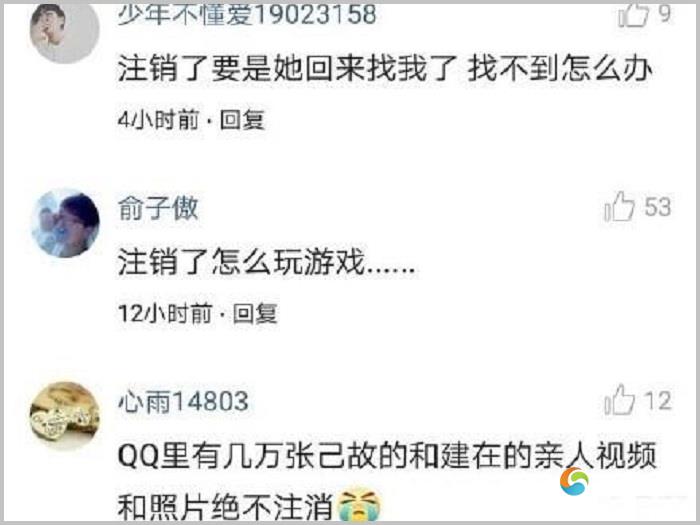
Task: Select comment starting 注销了要是她回来找我了
Action: click(385, 69)
